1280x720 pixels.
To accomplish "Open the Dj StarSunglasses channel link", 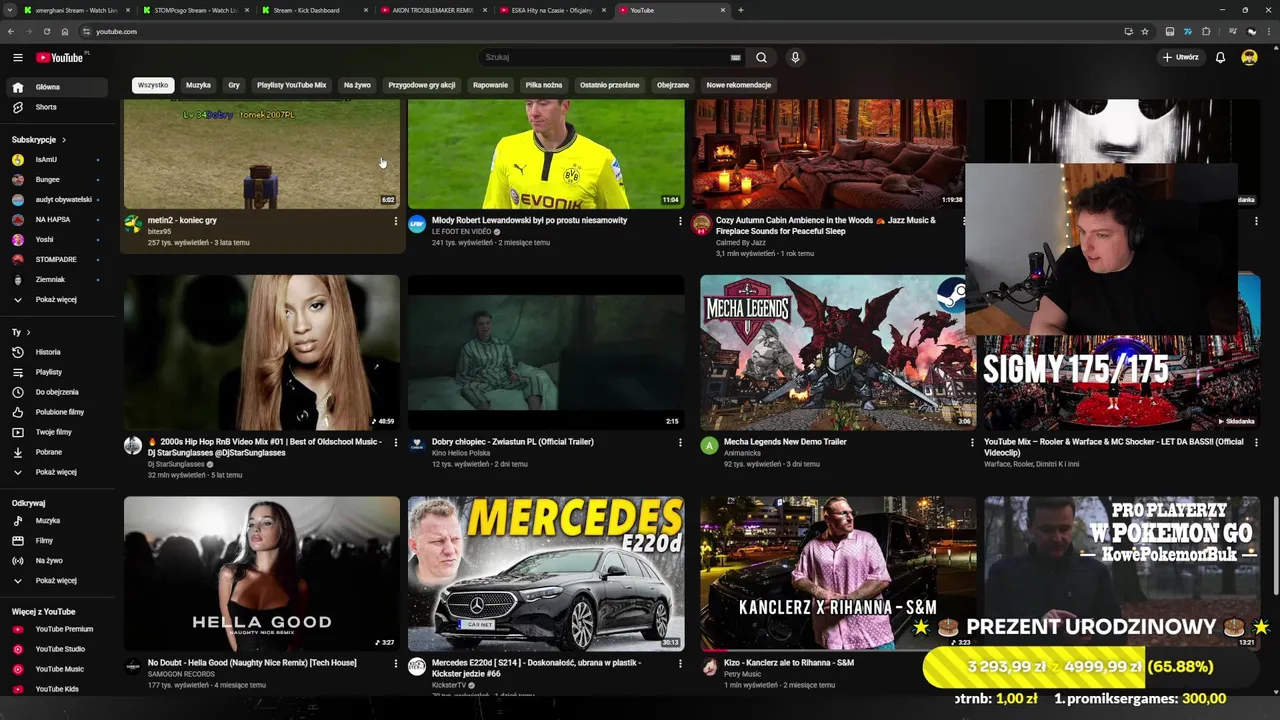I will 176,464.
